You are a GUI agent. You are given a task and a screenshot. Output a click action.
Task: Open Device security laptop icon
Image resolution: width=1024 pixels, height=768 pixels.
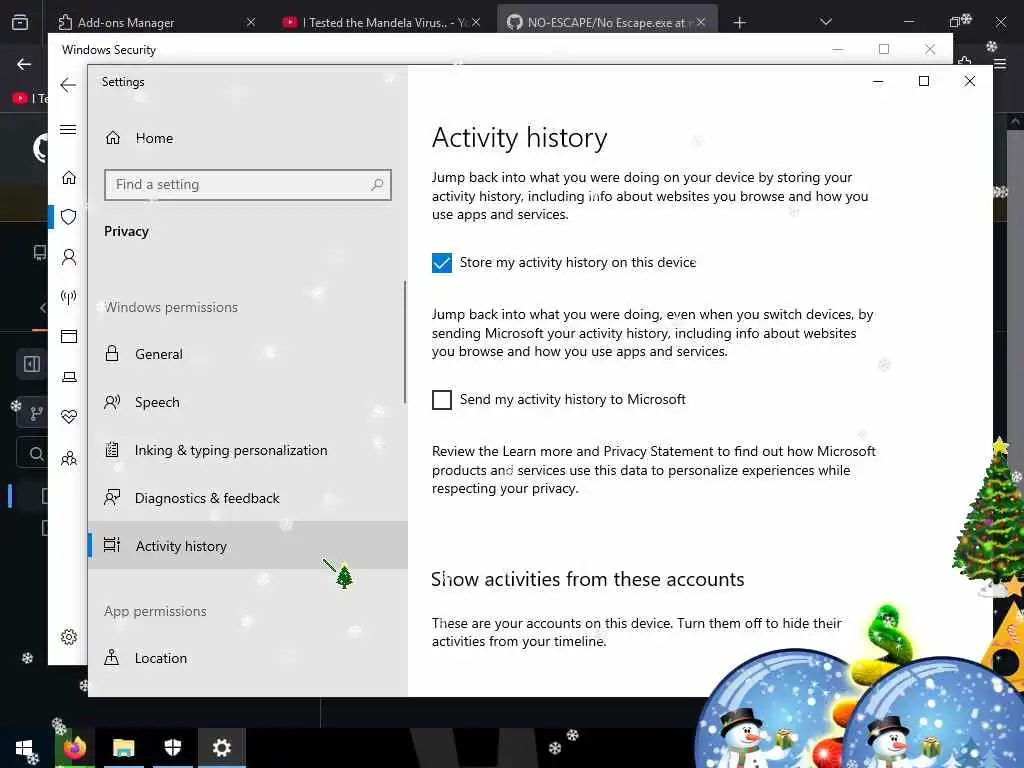(69, 377)
